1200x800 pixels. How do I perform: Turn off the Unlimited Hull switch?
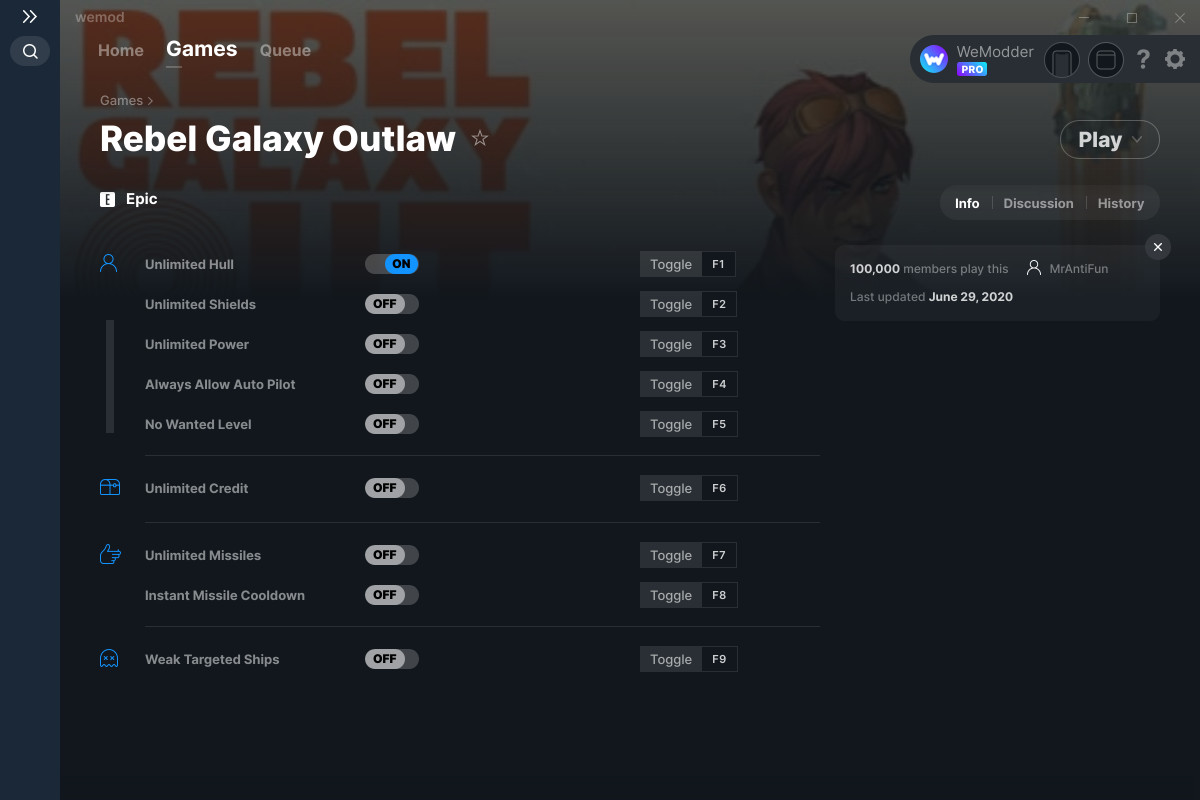(x=391, y=263)
